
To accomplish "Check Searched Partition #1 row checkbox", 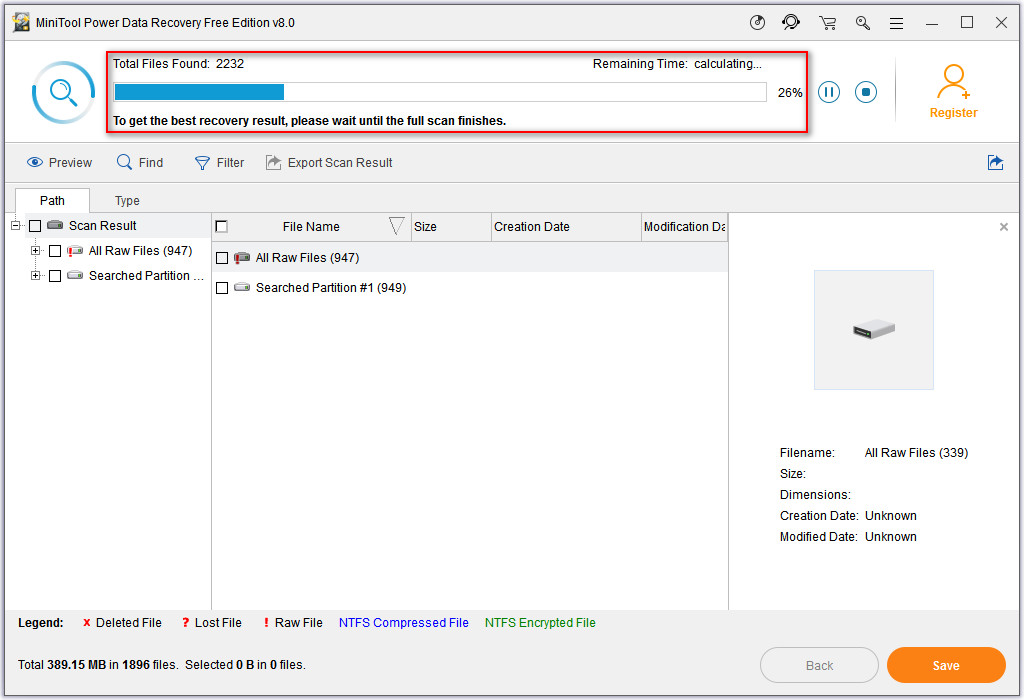I will pos(222,288).
